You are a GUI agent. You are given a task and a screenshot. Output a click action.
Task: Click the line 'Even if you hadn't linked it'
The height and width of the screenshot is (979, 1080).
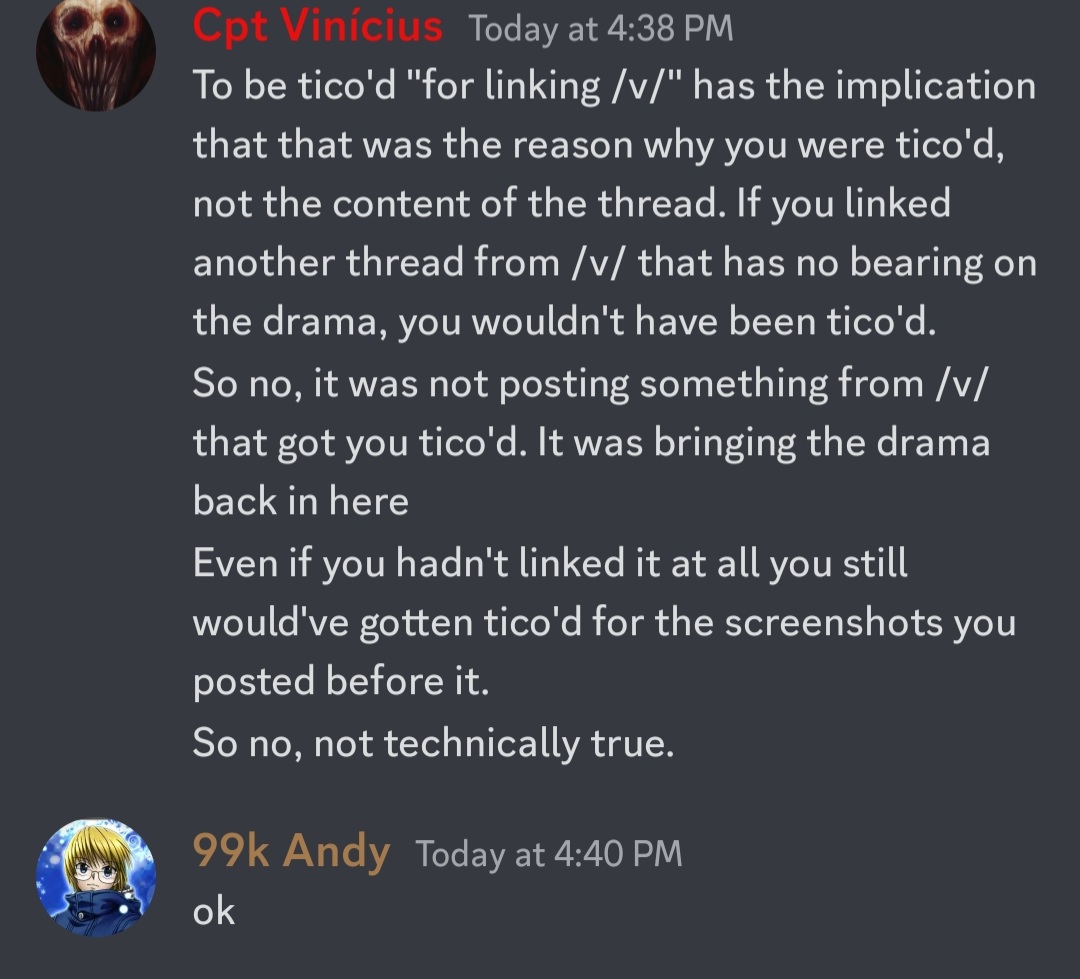(550, 564)
